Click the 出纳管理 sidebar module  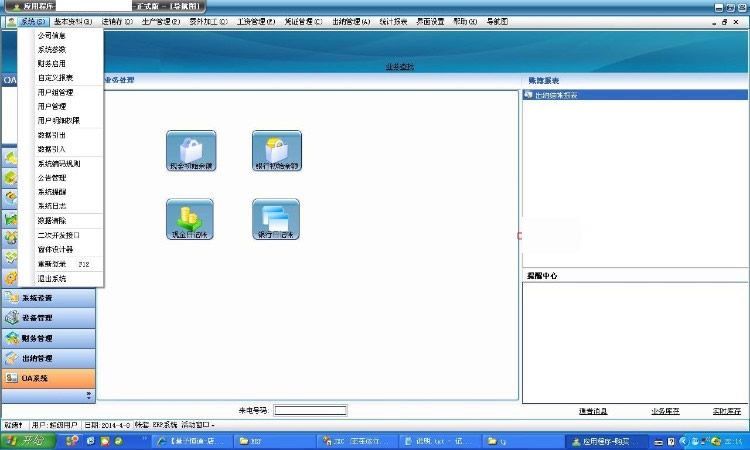48,358
